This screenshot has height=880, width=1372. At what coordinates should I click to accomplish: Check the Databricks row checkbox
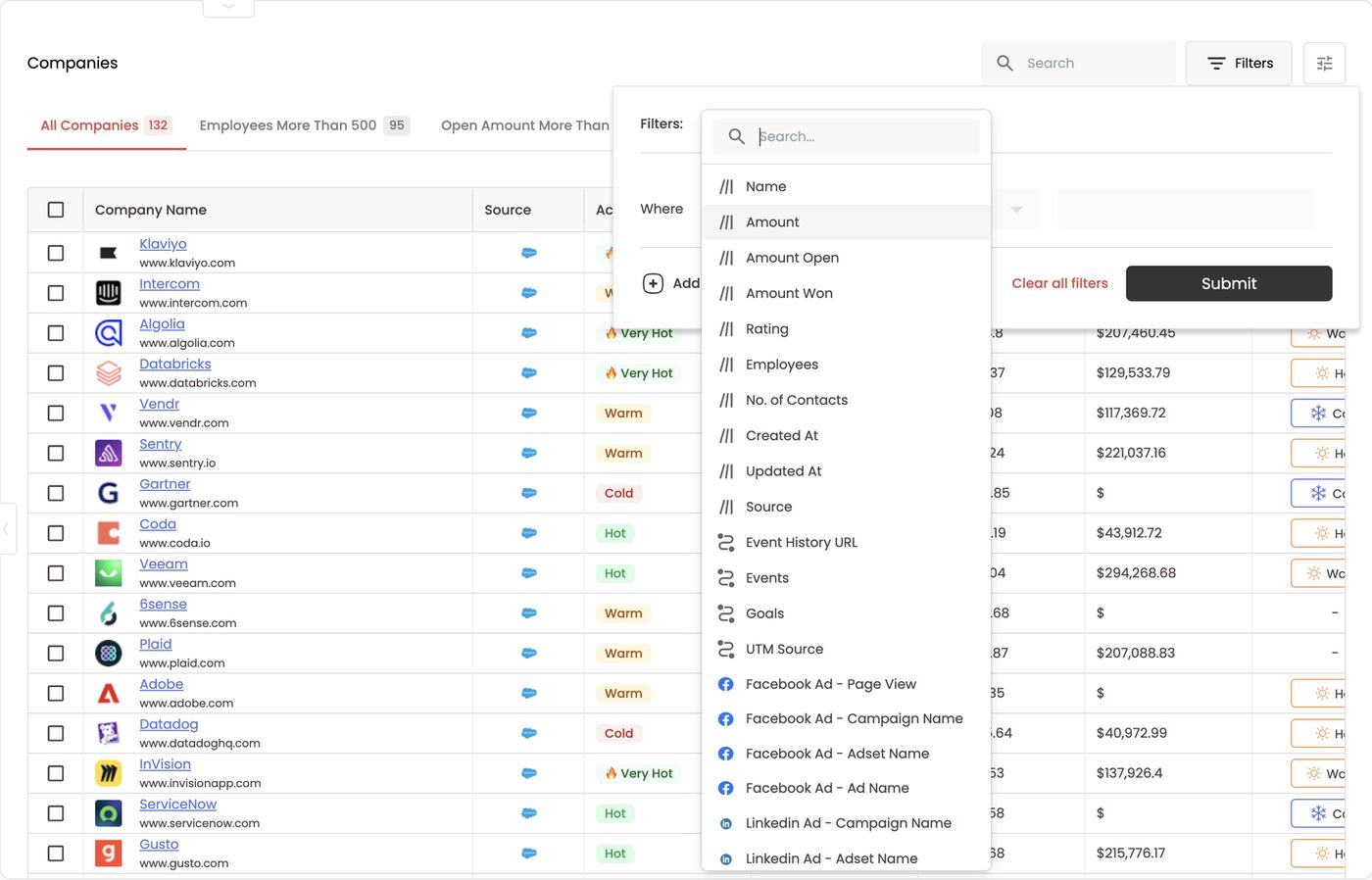point(56,373)
